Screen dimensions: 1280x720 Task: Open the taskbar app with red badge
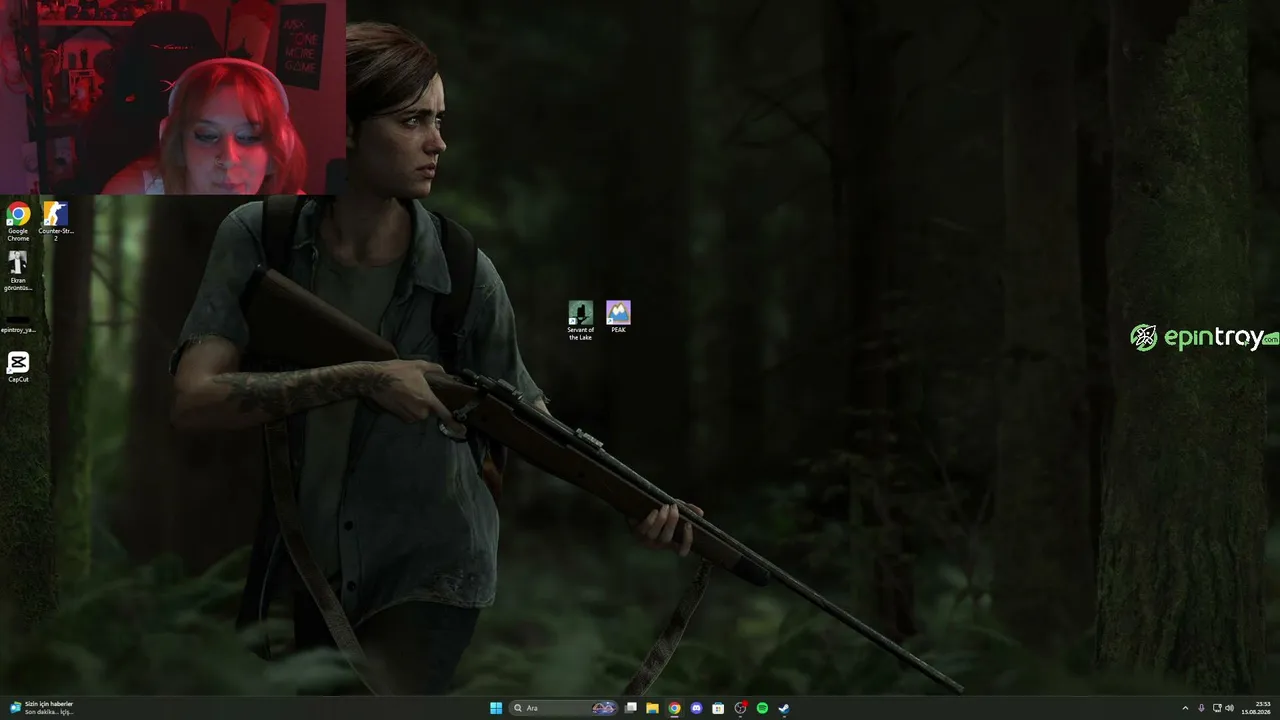pos(741,708)
